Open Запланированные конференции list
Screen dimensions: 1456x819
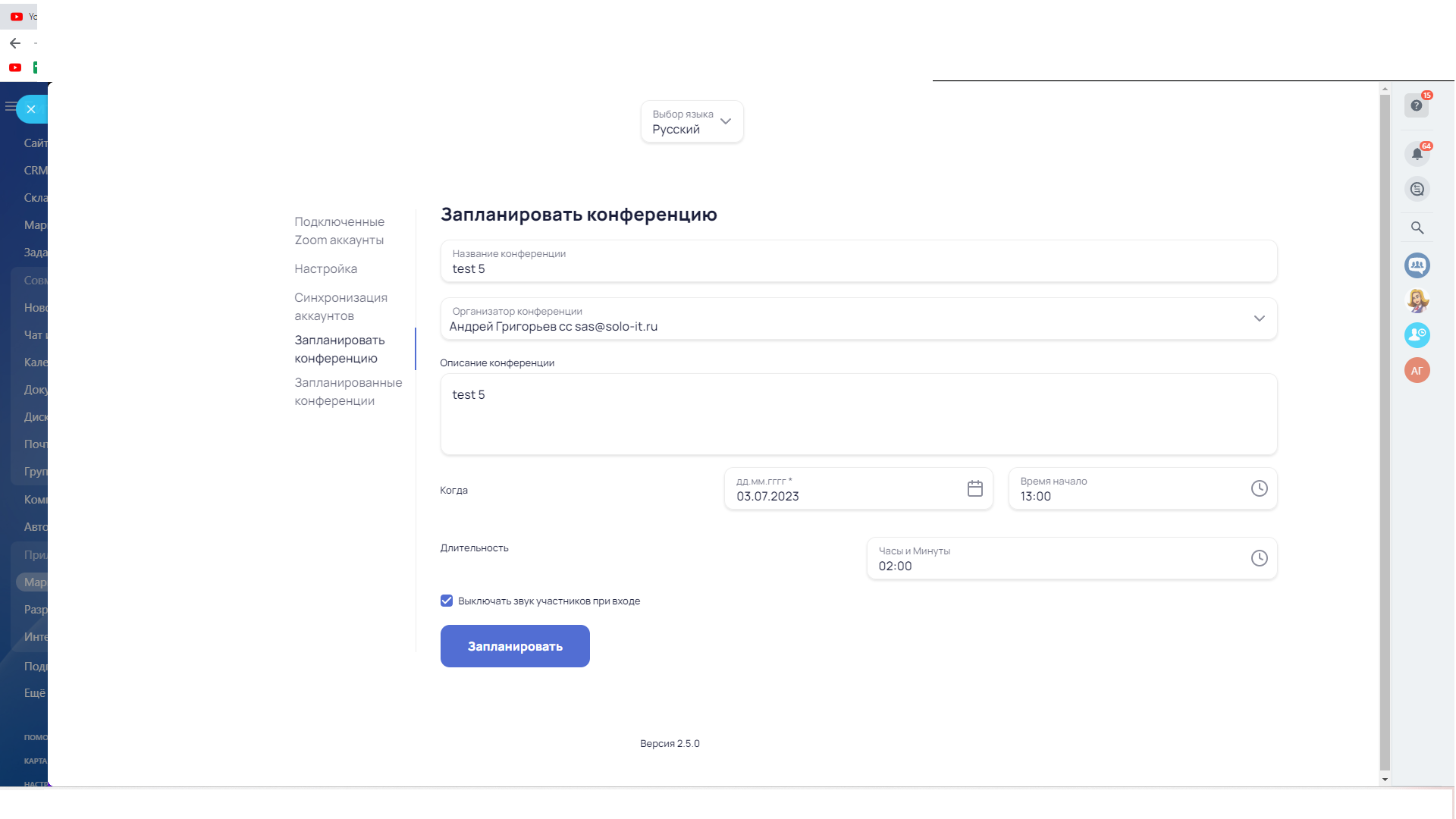[x=348, y=392]
